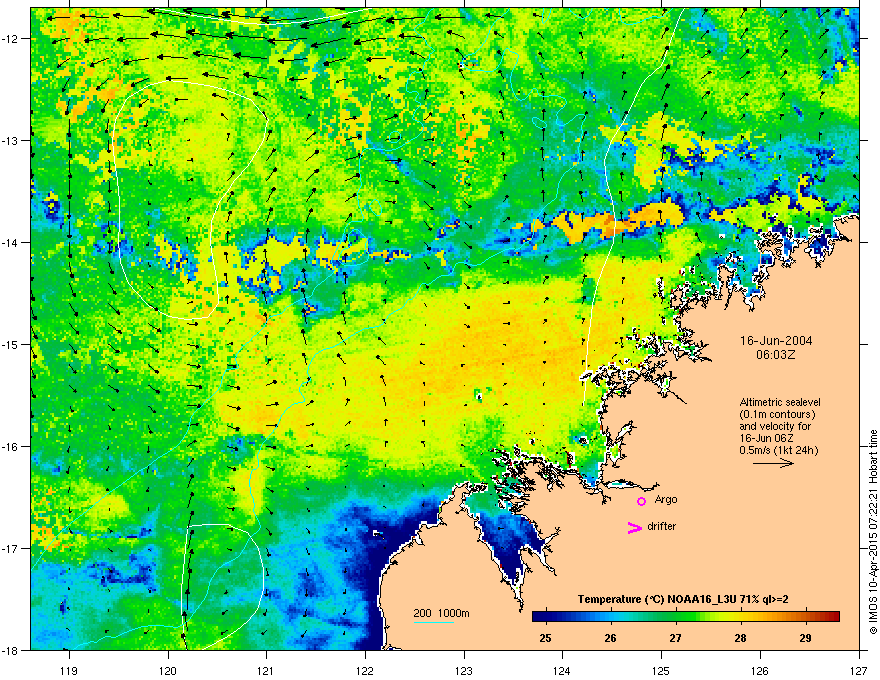Click longitude axis label '124'

562,670
